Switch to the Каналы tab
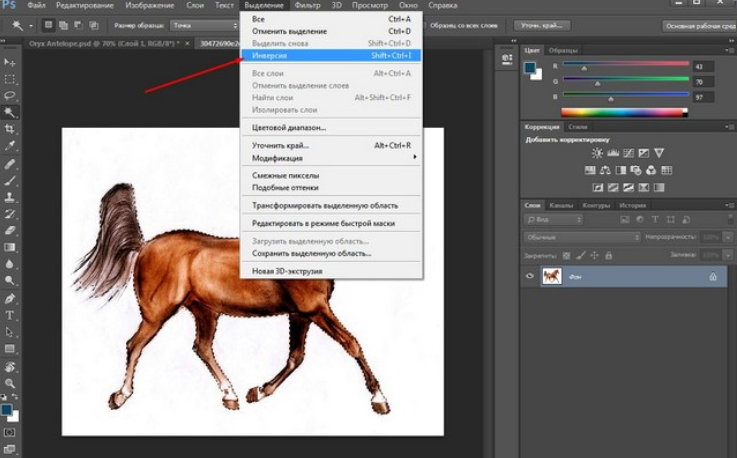Viewport: 737px width, 458px height. click(x=561, y=205)
